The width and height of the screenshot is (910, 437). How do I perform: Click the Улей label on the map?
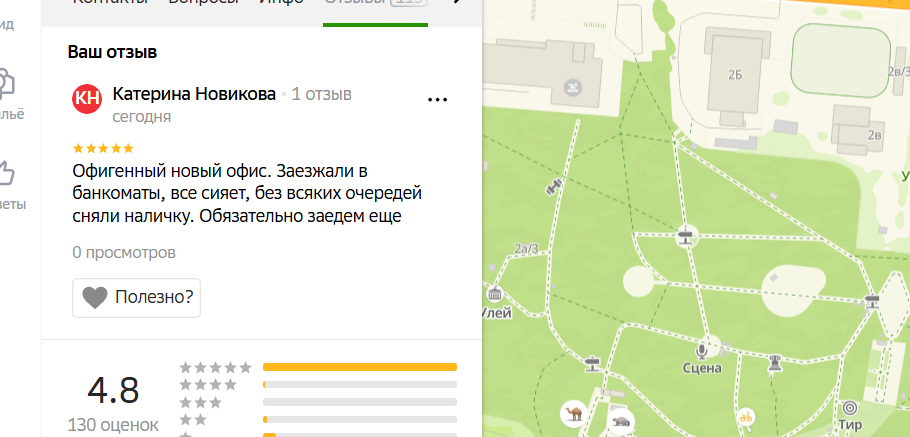(497, 313)
